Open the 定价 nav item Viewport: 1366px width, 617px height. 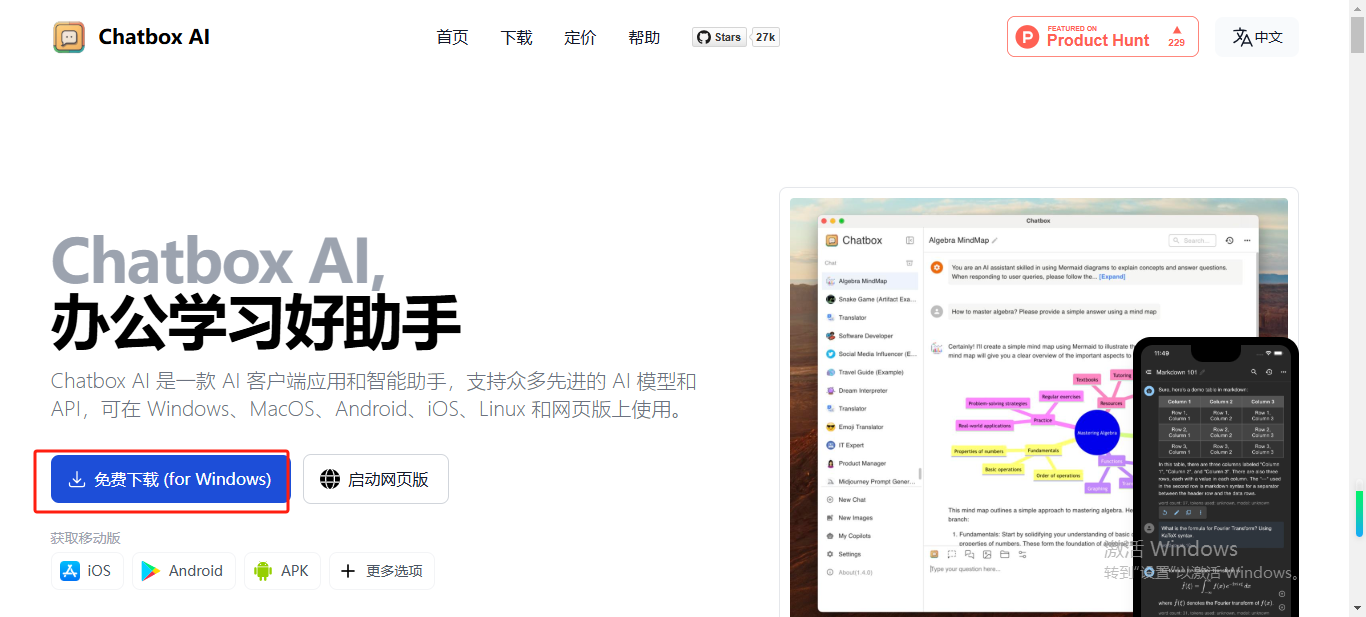pos(580,37)
